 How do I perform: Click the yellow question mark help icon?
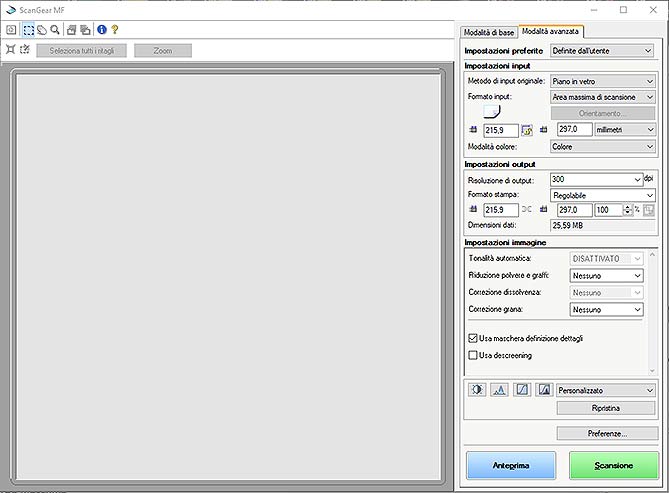point(115,30)
